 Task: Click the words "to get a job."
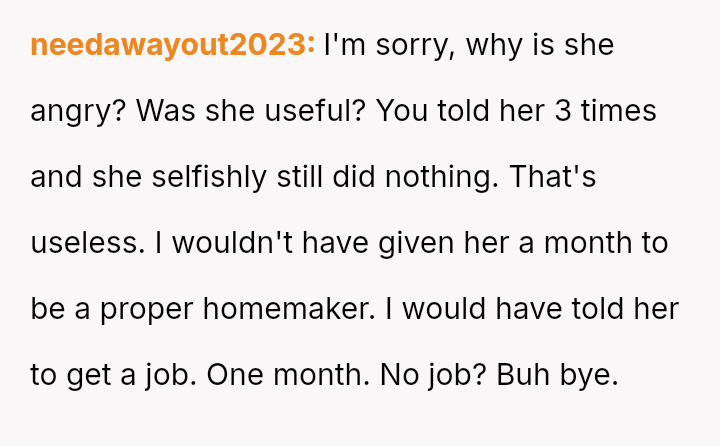point(114,375)
